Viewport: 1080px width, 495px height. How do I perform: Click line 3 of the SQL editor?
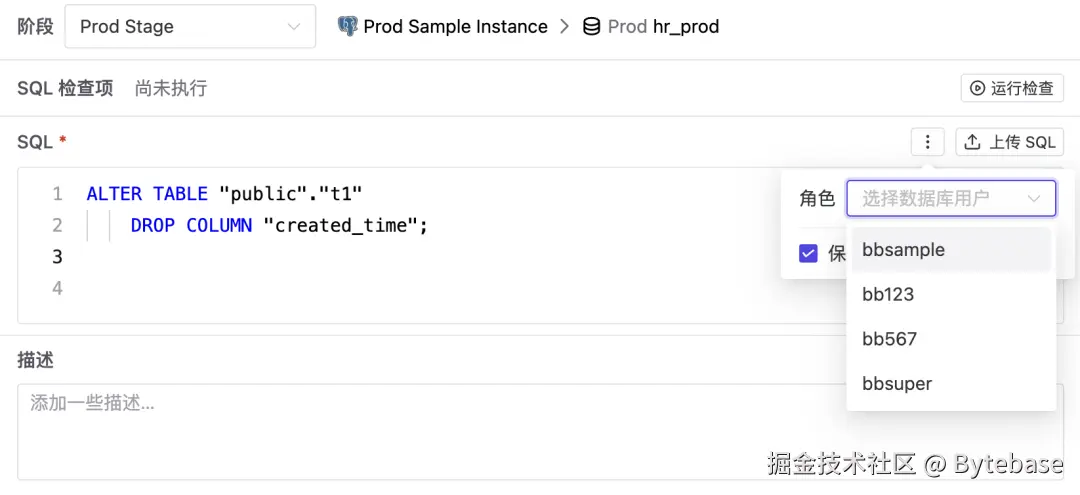pos(400,257)
